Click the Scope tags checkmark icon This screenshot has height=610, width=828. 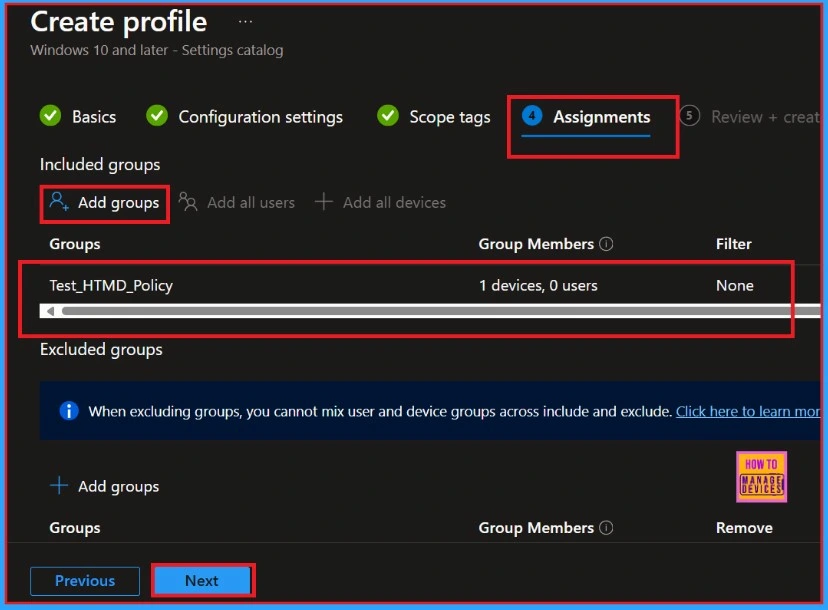click(x=388, y=115)
